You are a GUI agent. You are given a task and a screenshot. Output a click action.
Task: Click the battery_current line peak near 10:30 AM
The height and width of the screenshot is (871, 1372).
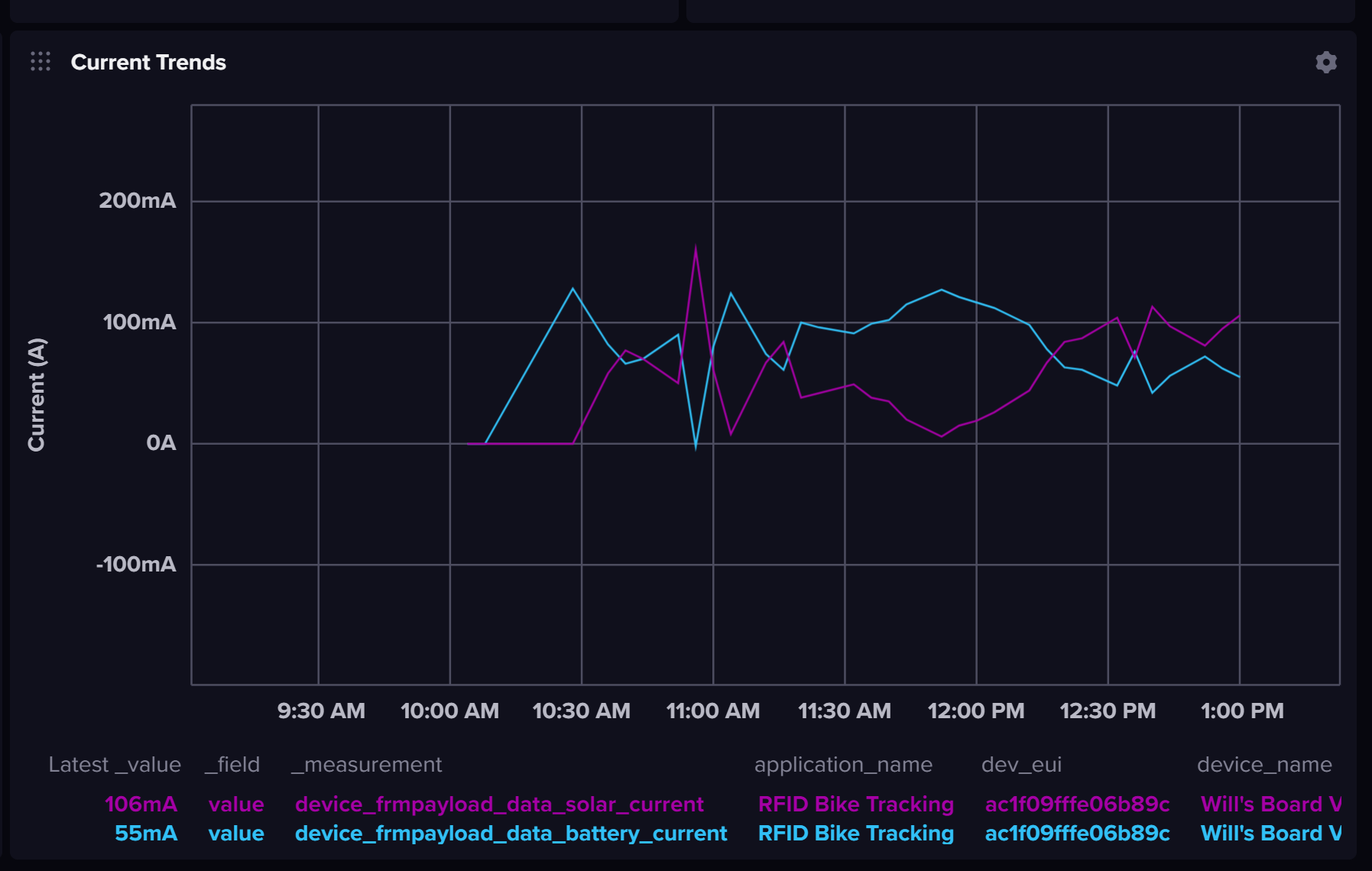[573, 289]
